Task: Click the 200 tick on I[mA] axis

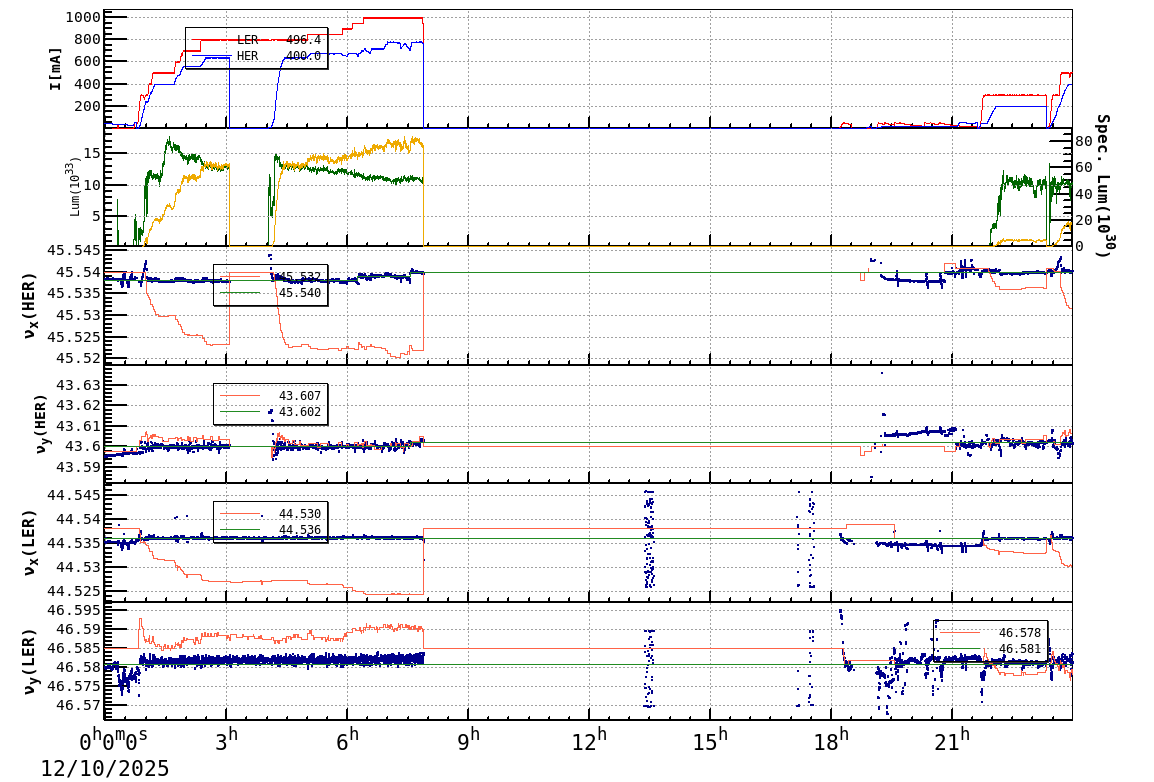Action: point(87,106)
